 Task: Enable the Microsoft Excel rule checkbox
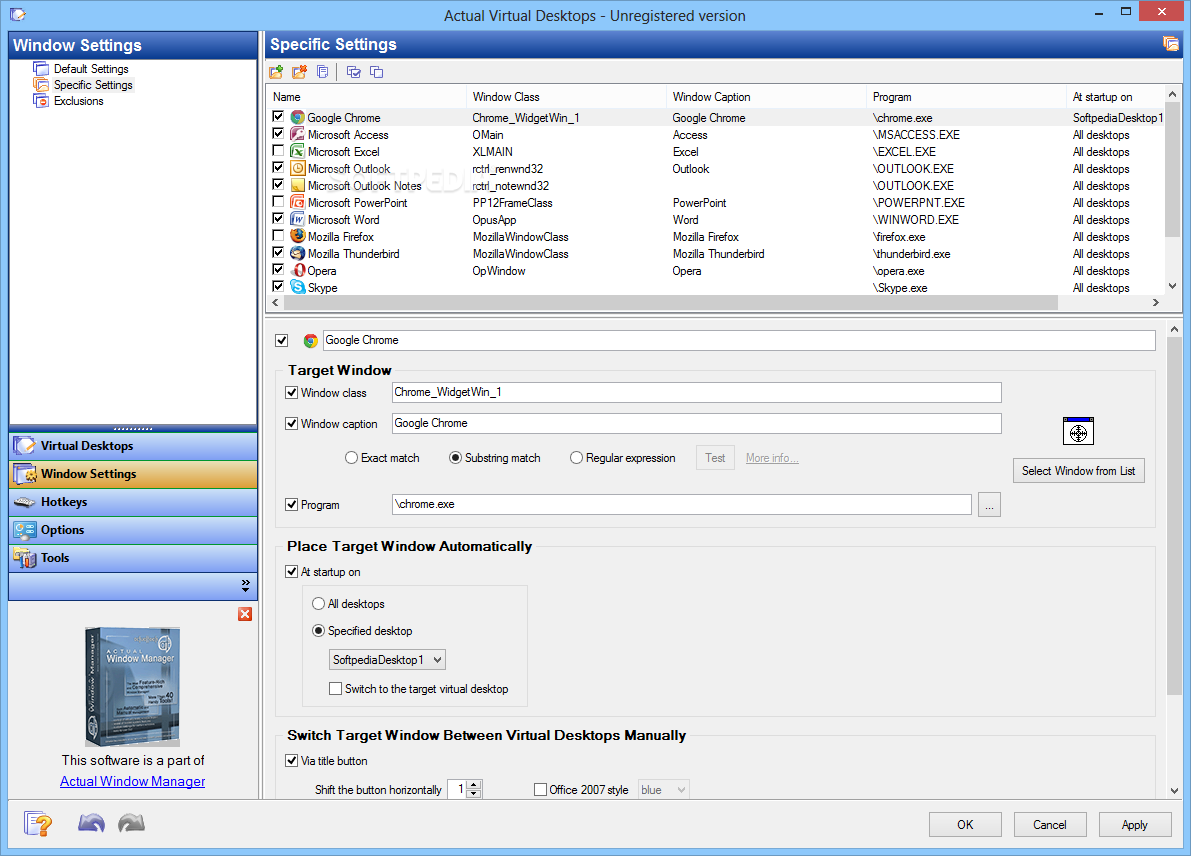click(278, 150)
